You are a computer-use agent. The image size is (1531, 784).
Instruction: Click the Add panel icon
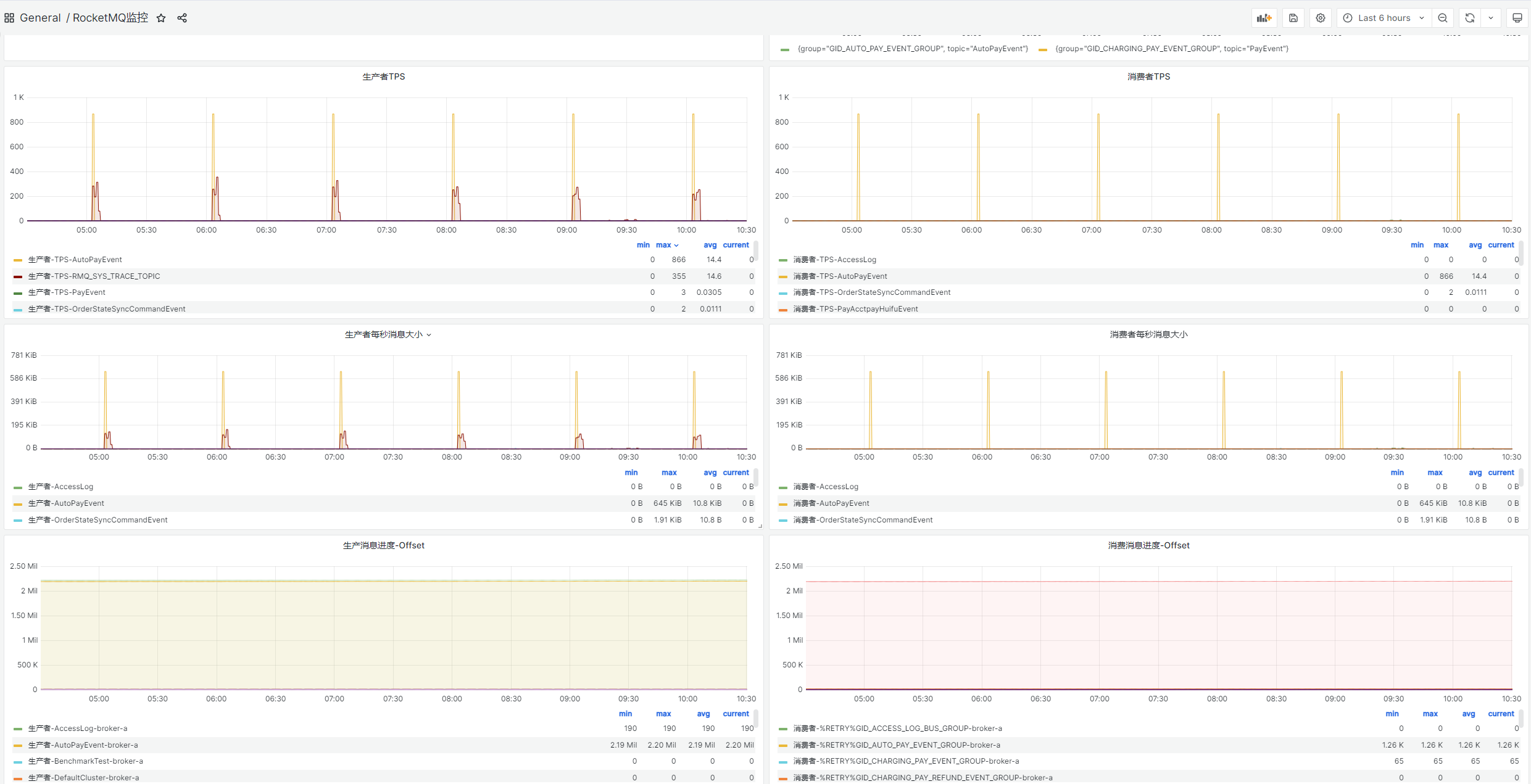pos(1264,18)
